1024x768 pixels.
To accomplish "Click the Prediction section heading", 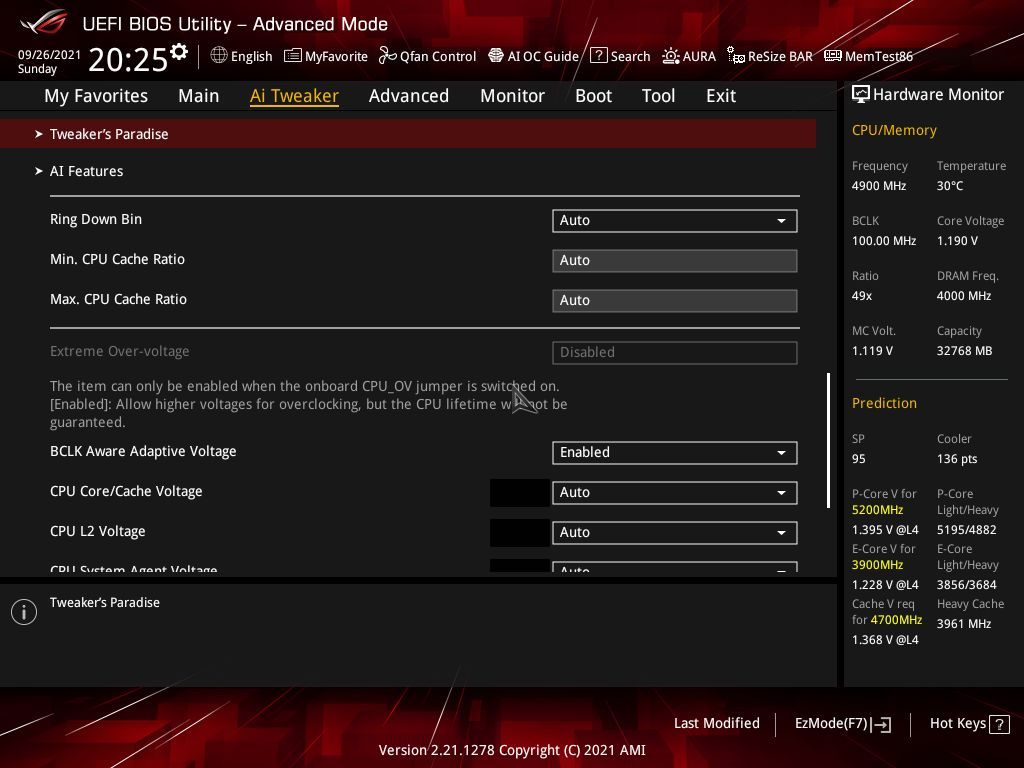I will 884,403.
